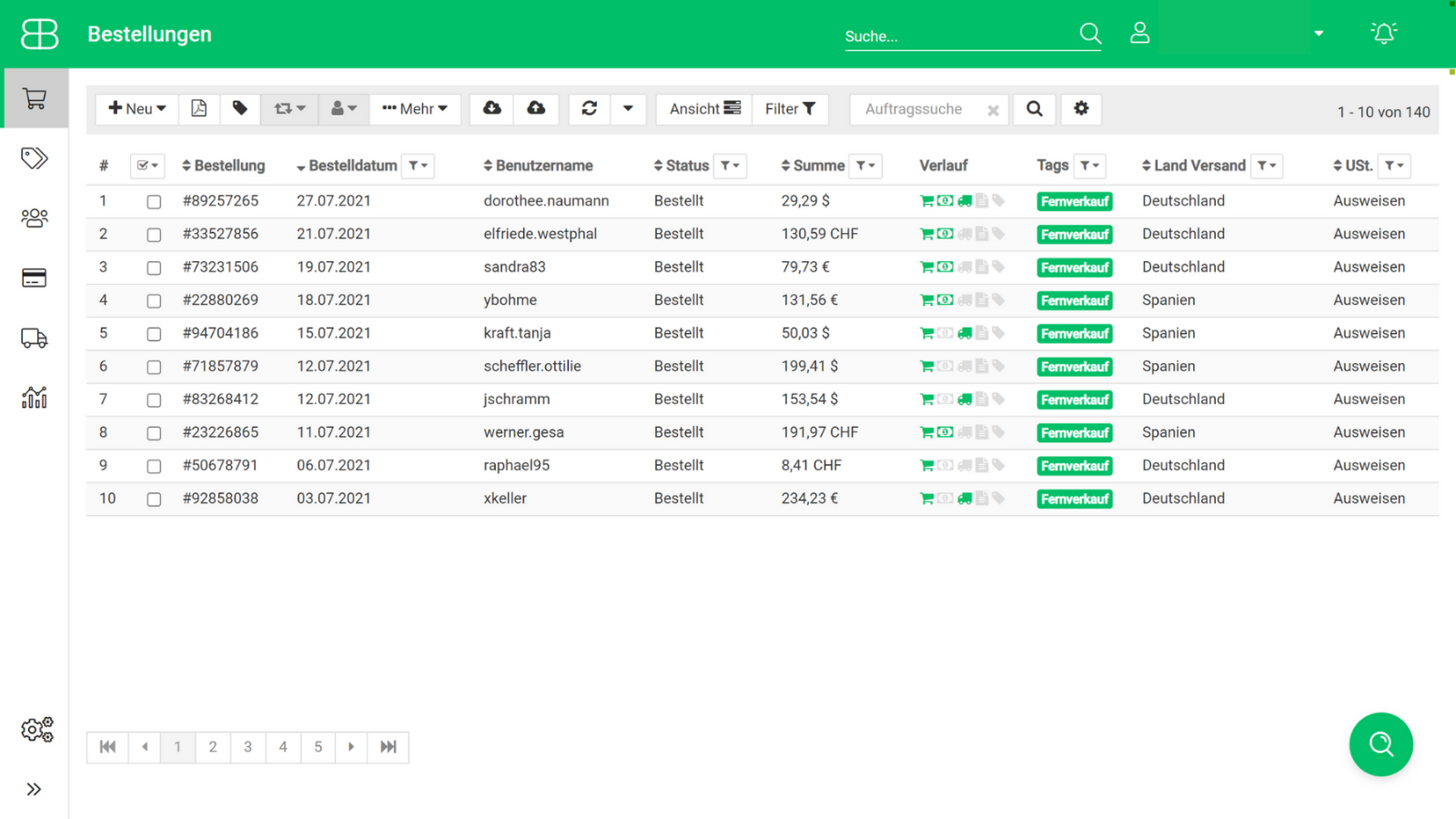Open the Bestelldatum filter dropdown
The width and height of the screenshot is (1456, 819).
pos(418,166)
